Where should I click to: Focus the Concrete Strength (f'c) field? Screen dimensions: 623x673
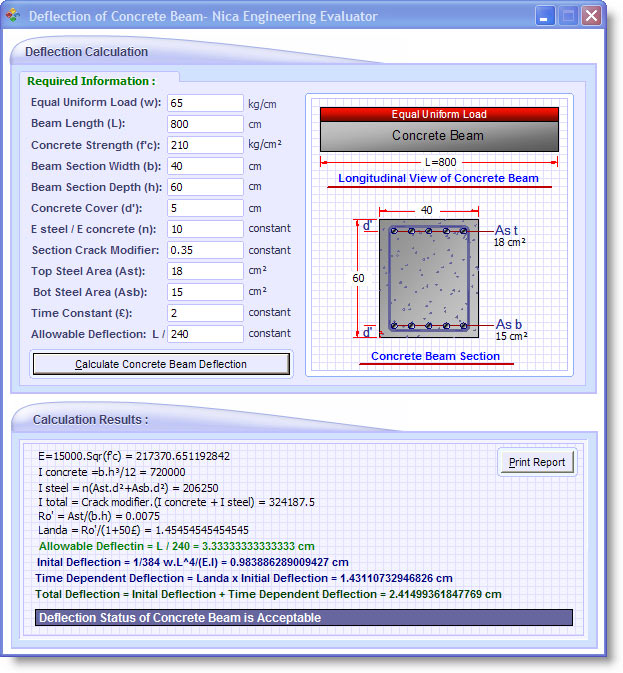point(205,145)
